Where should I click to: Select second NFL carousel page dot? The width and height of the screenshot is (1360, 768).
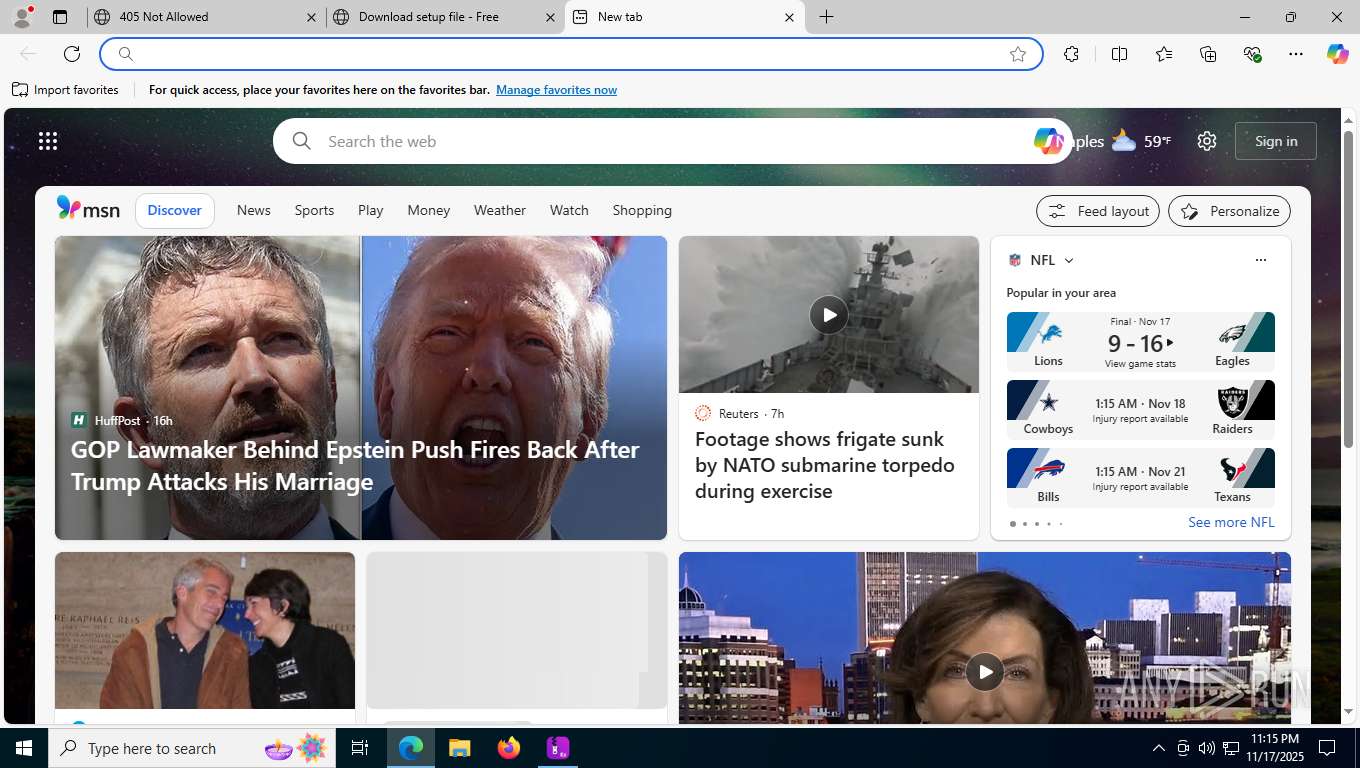tap(1024, 524)
